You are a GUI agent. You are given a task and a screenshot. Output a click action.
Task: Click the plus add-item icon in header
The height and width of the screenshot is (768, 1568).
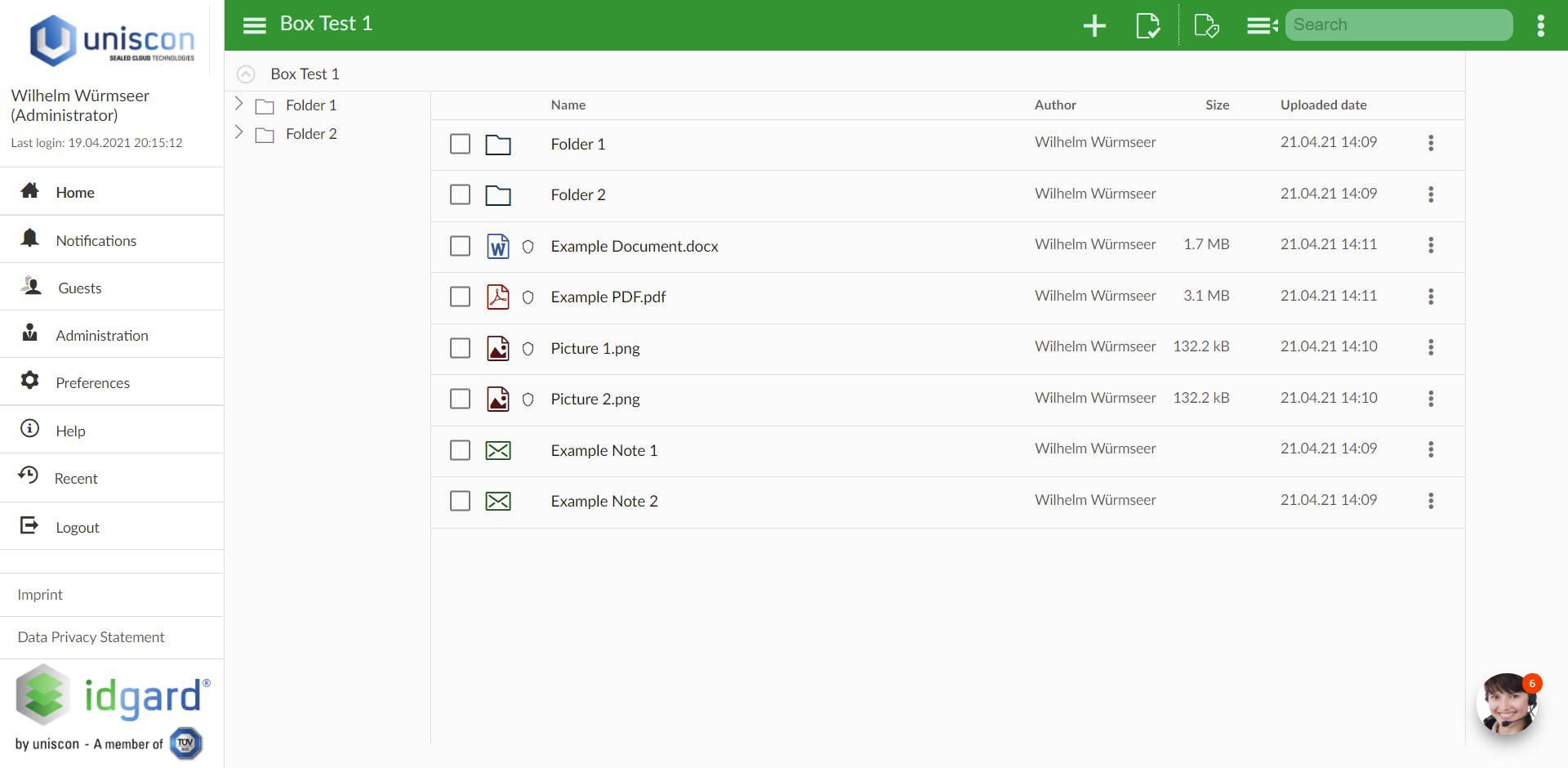(x=1094, y=25)
